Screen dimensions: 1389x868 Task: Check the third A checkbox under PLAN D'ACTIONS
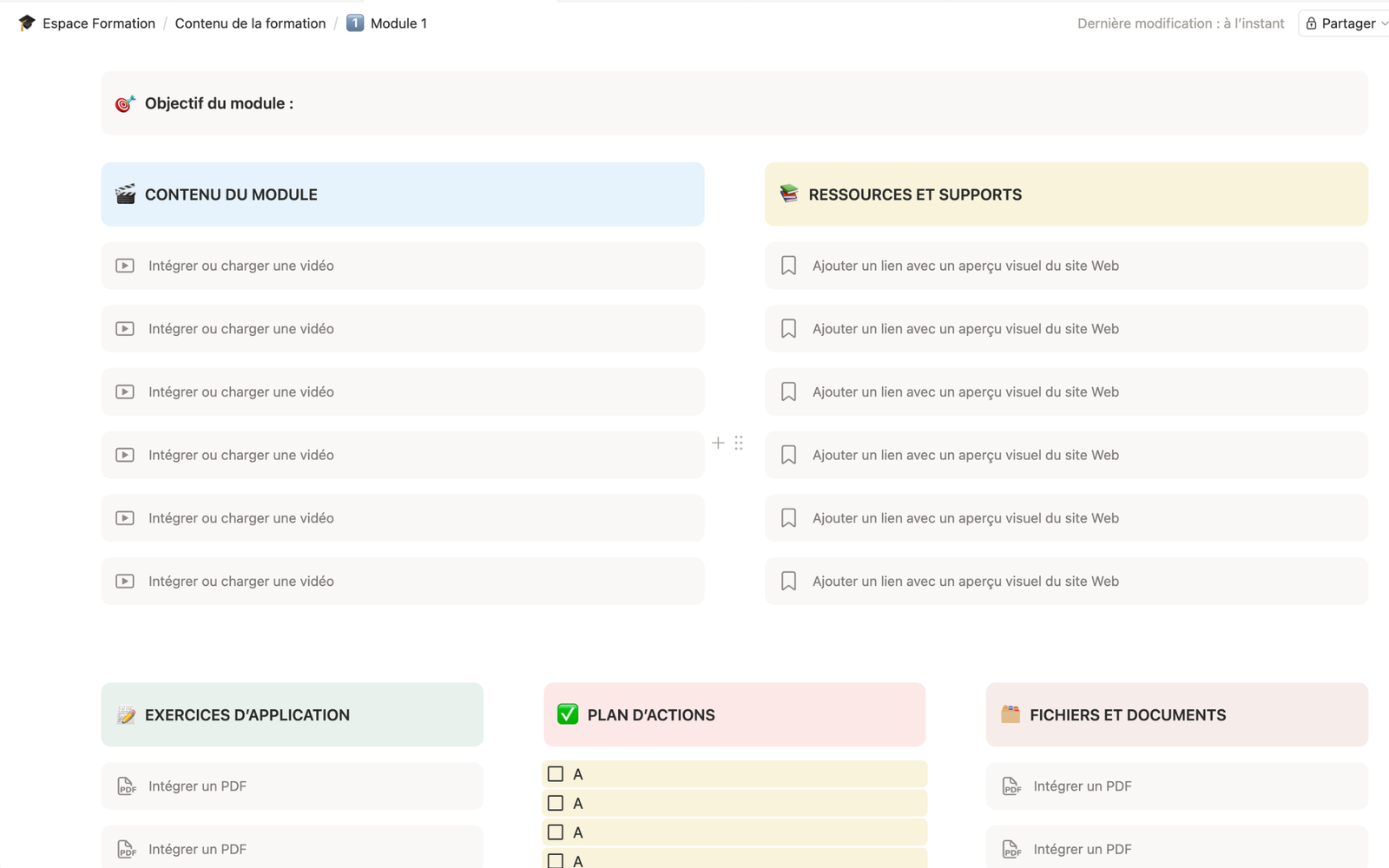(x=555, y=832)
